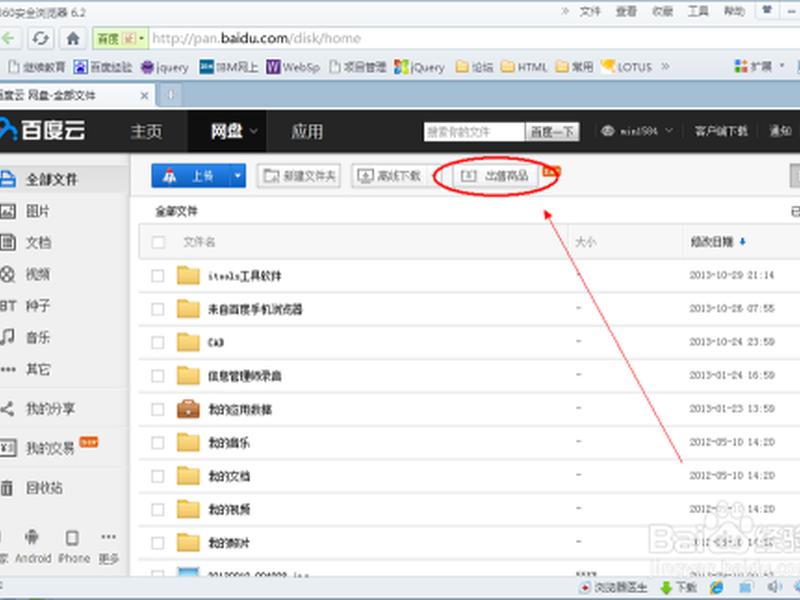Viewport: 800px width, 600px height.
Task: Click the 文件名 column header
Action: click(x=199, y=242)
